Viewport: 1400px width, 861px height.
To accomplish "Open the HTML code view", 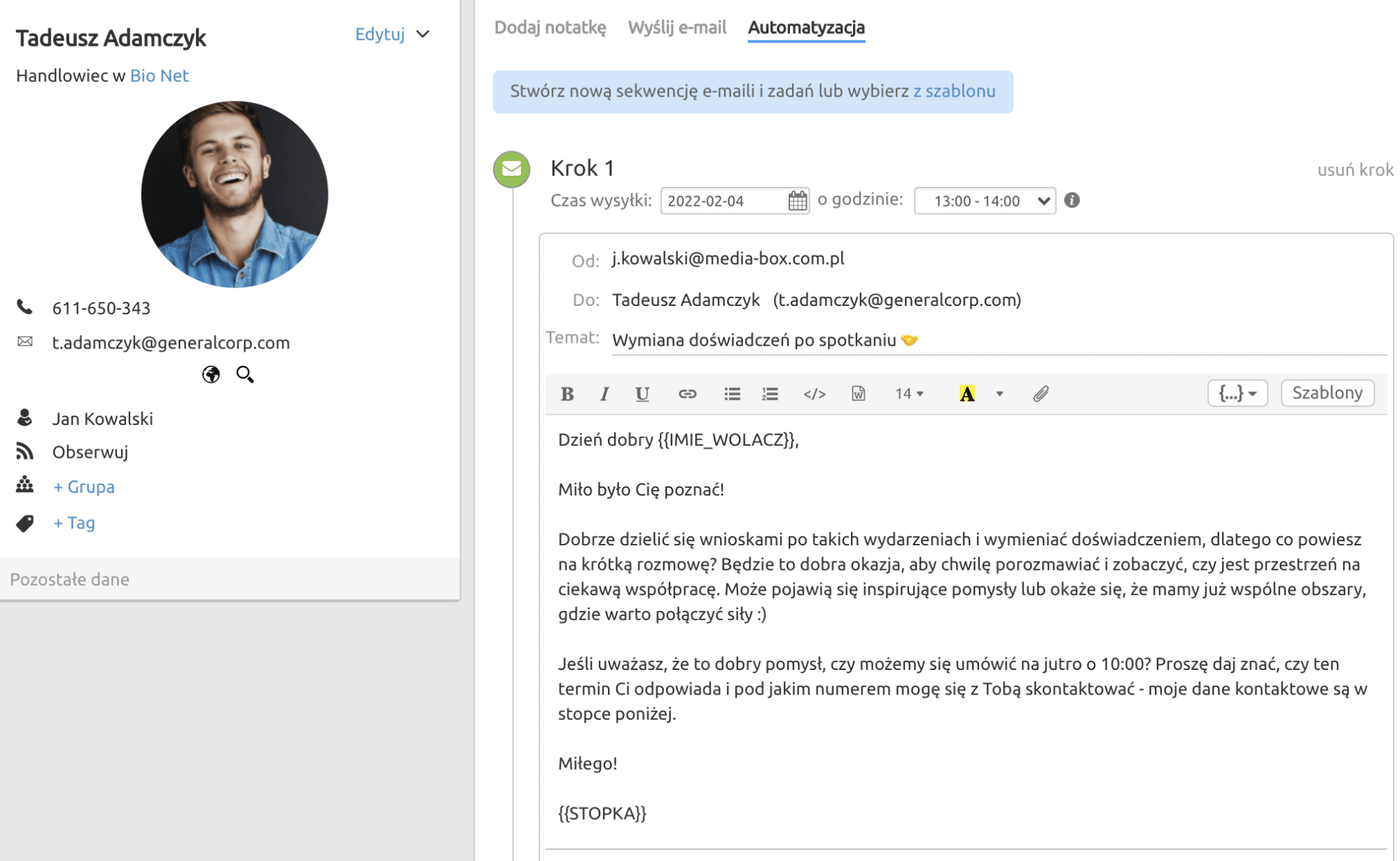I will 814,393.
